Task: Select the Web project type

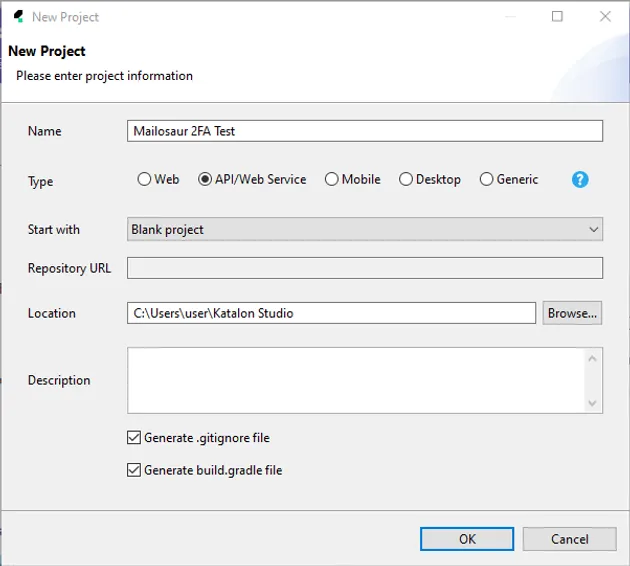Action: pyautogui.click(x=145, y=180)
